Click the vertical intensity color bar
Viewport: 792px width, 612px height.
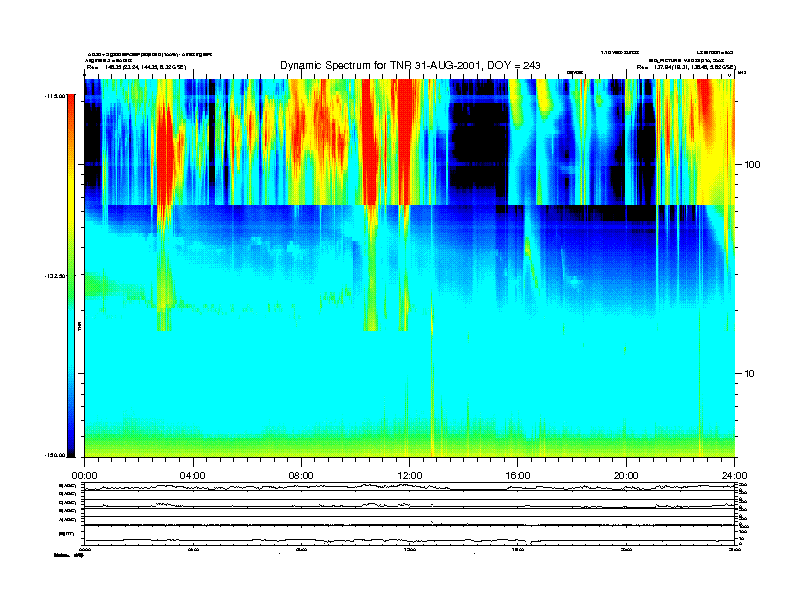pyautogui.click(x=71, y=276)
